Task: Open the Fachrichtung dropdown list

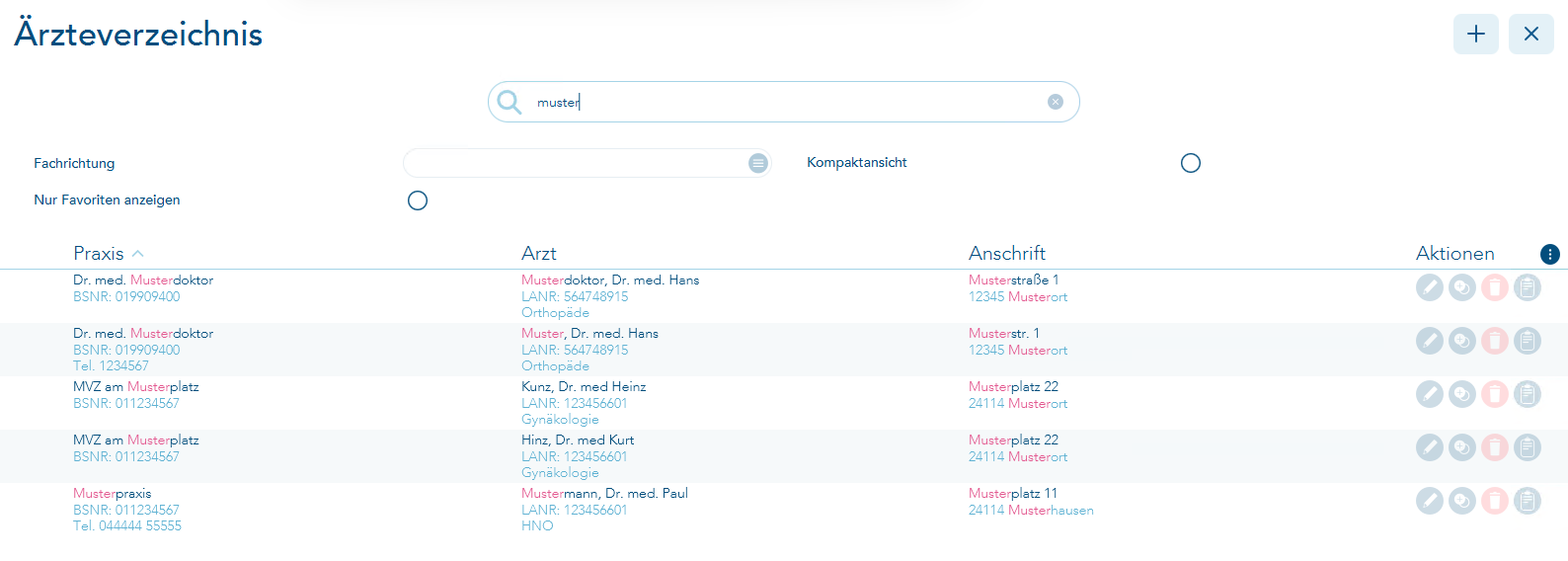Action: [x=757, y=163]
